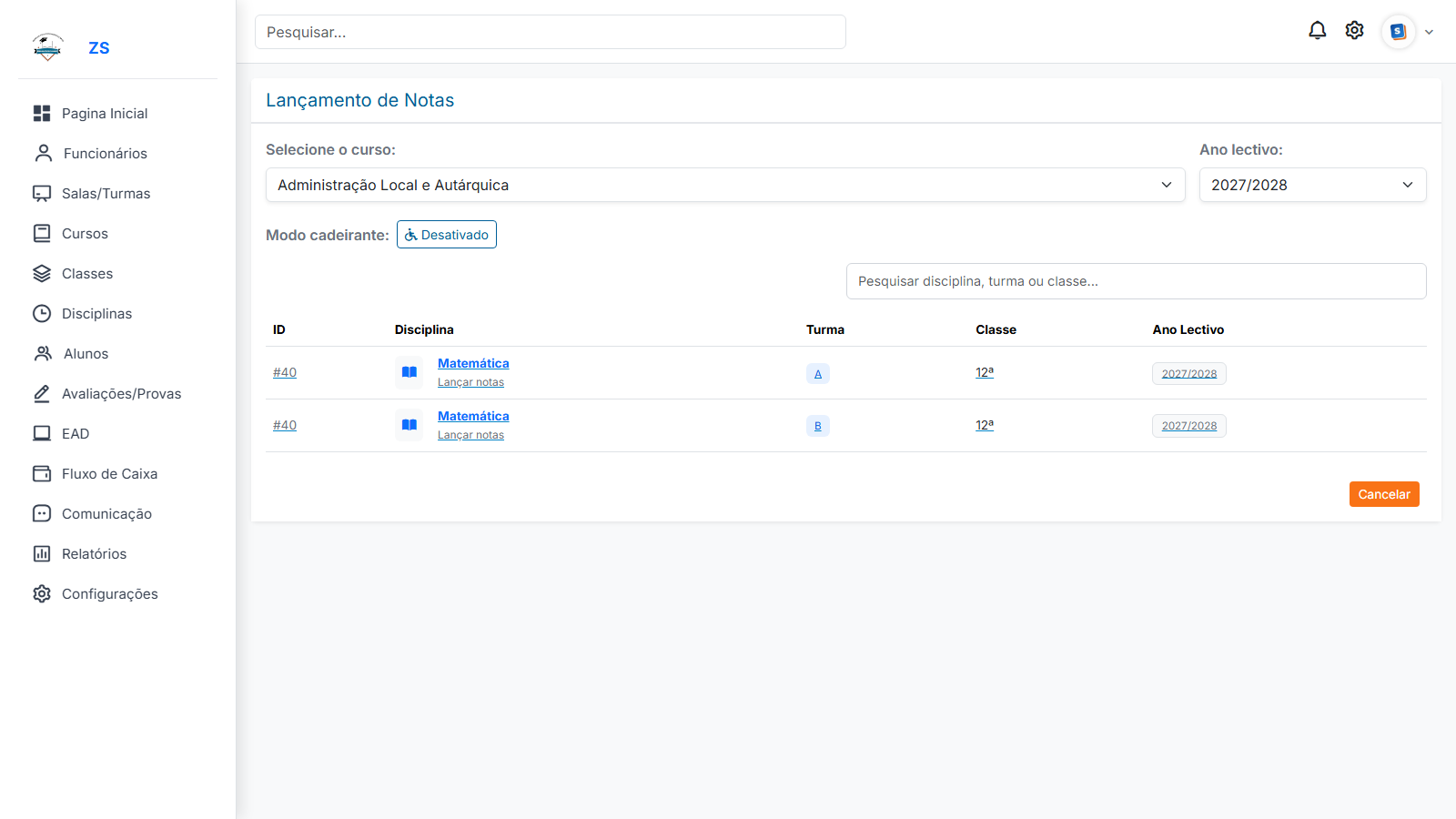The width and height of the screenshot is (1456, 819).
Task: Open the Configurações menu entry
Action: pos(109,593)
